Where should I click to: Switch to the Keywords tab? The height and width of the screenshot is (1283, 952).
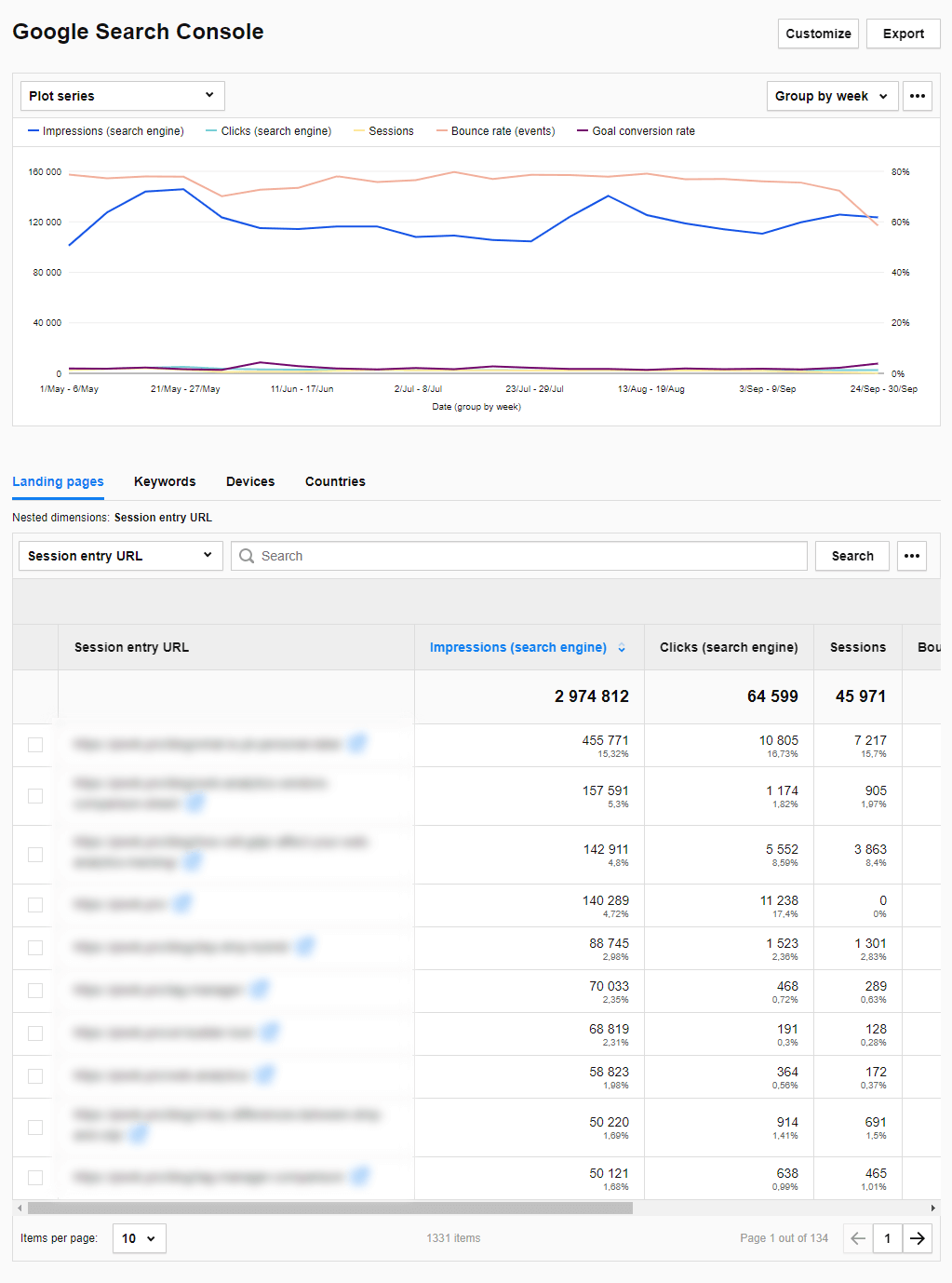[165, 481]
